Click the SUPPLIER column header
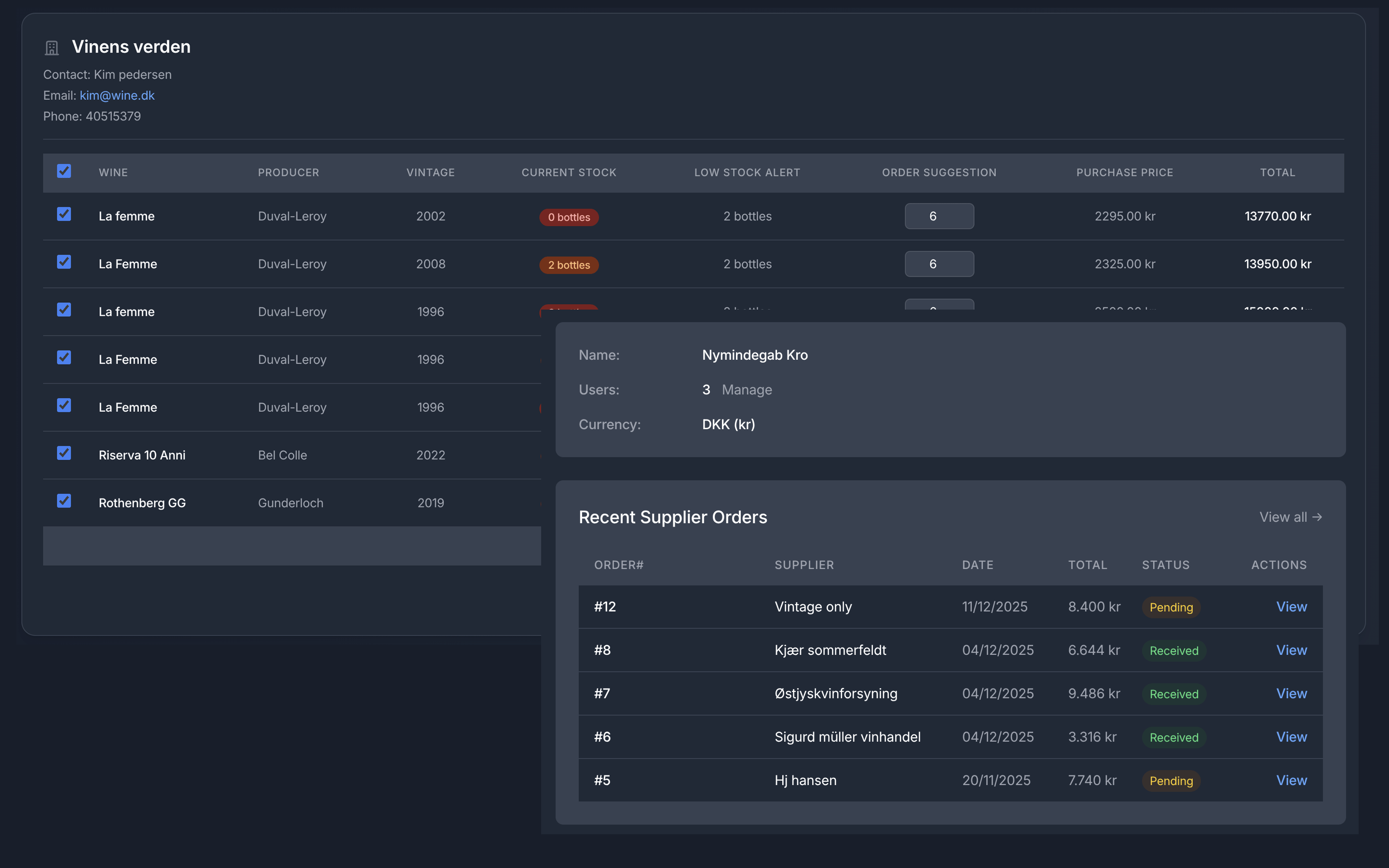The width and height of the screenshot is (1389, 868). tap(804, 565)
